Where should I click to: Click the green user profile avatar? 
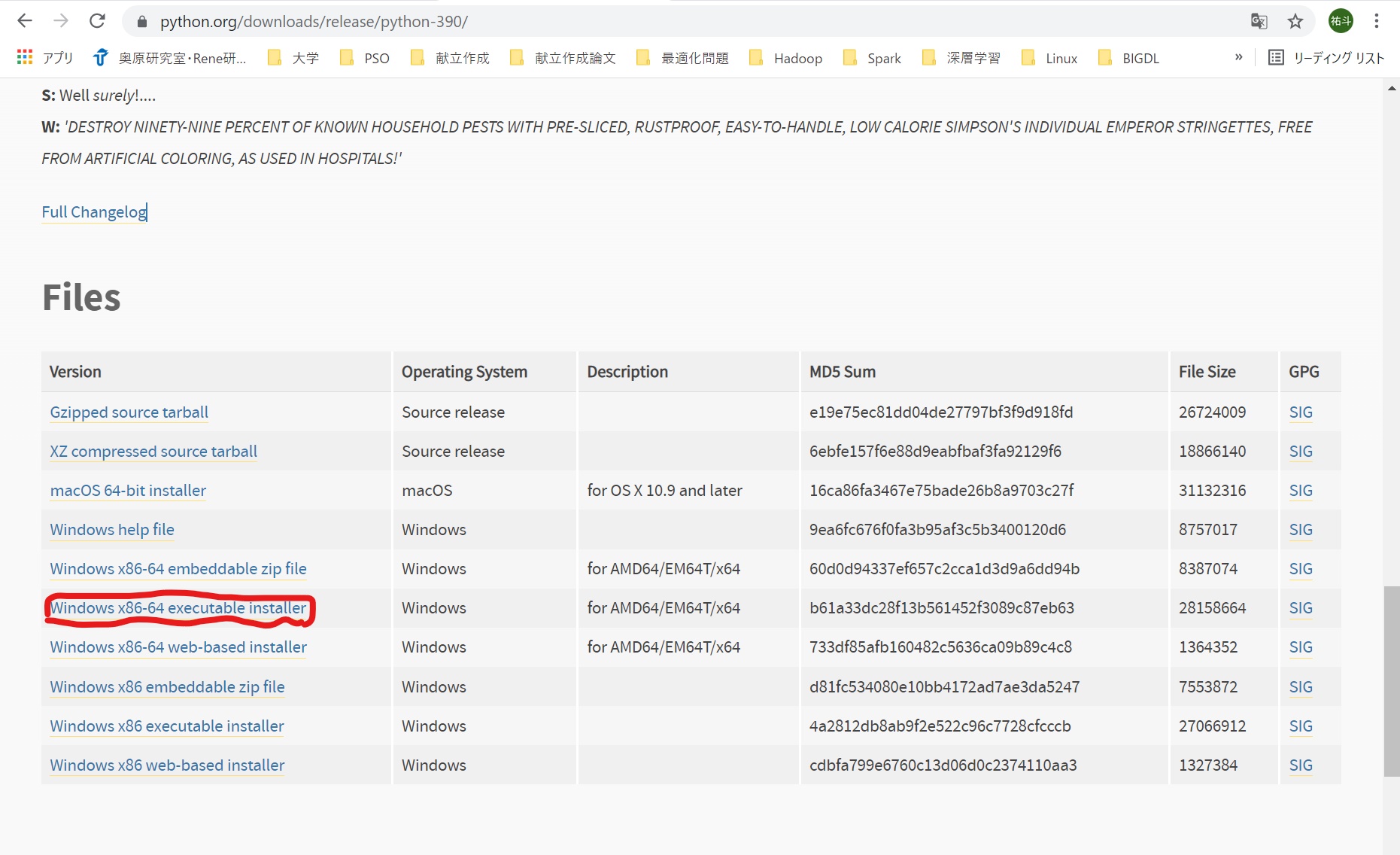1340,21
